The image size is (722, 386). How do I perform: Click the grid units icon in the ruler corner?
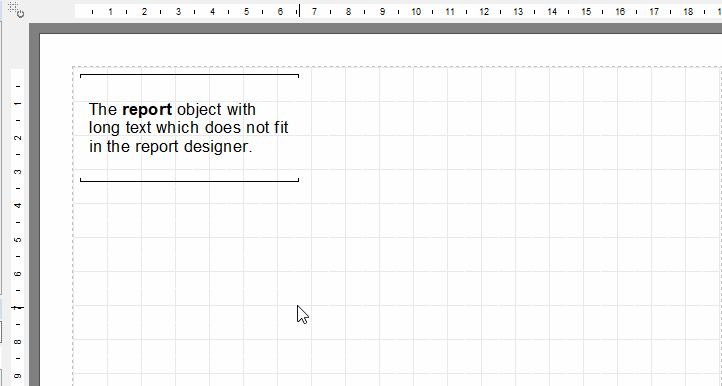[16, 9]
